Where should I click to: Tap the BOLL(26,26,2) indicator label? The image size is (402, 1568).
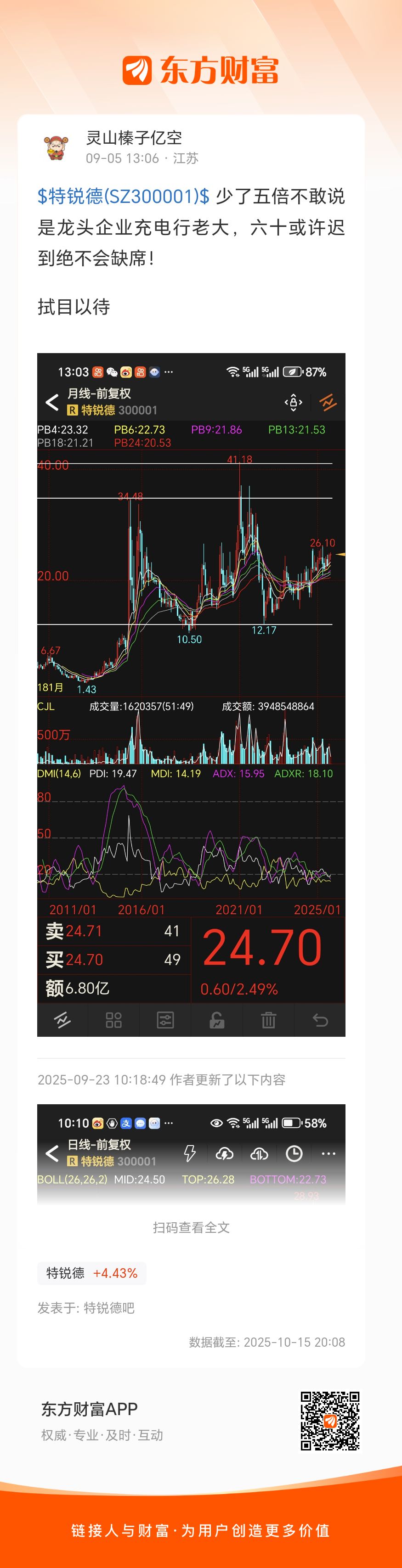coord(72,1179)
